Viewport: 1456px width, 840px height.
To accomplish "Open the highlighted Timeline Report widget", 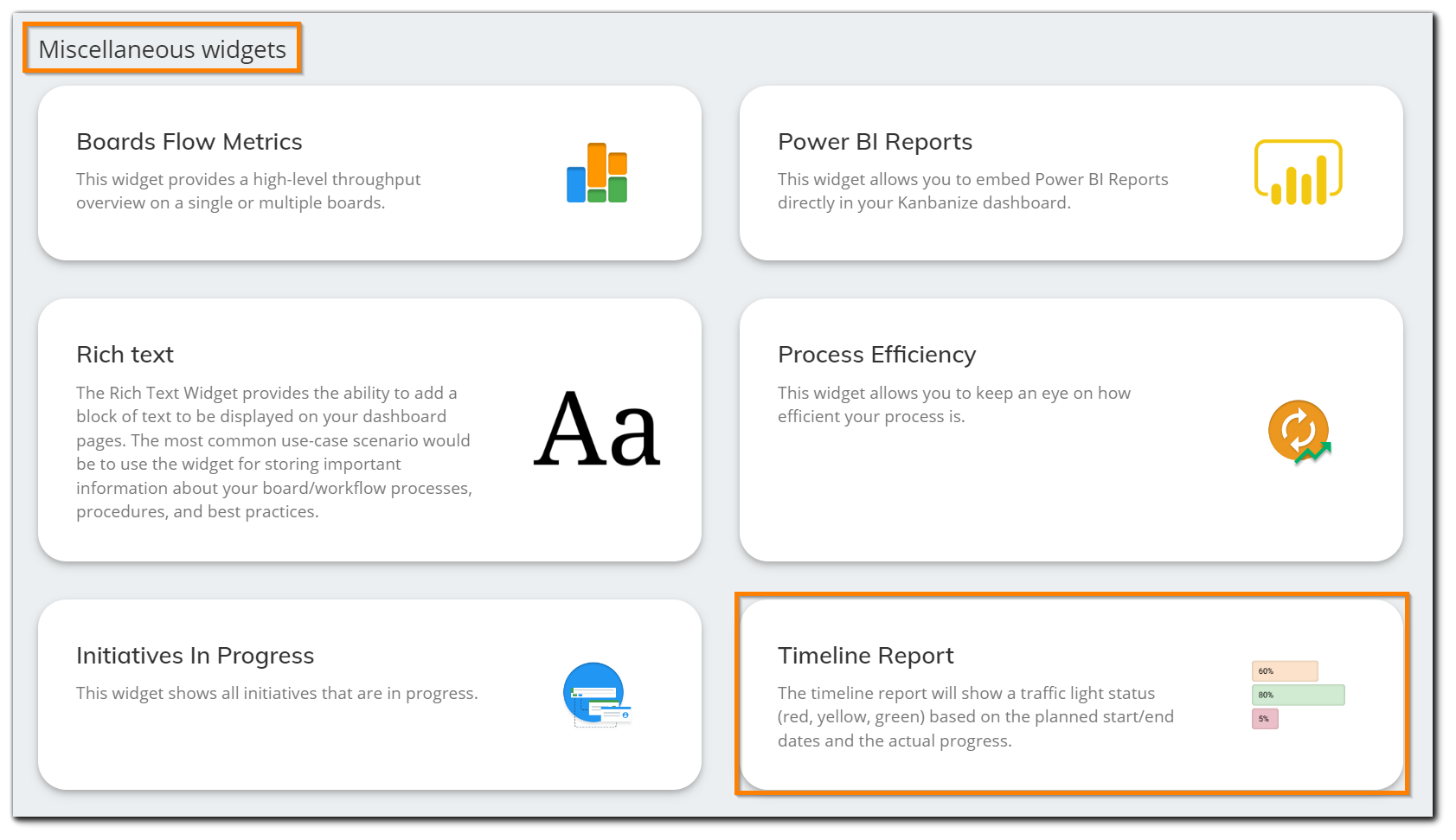I will (x=1073, y=693).
